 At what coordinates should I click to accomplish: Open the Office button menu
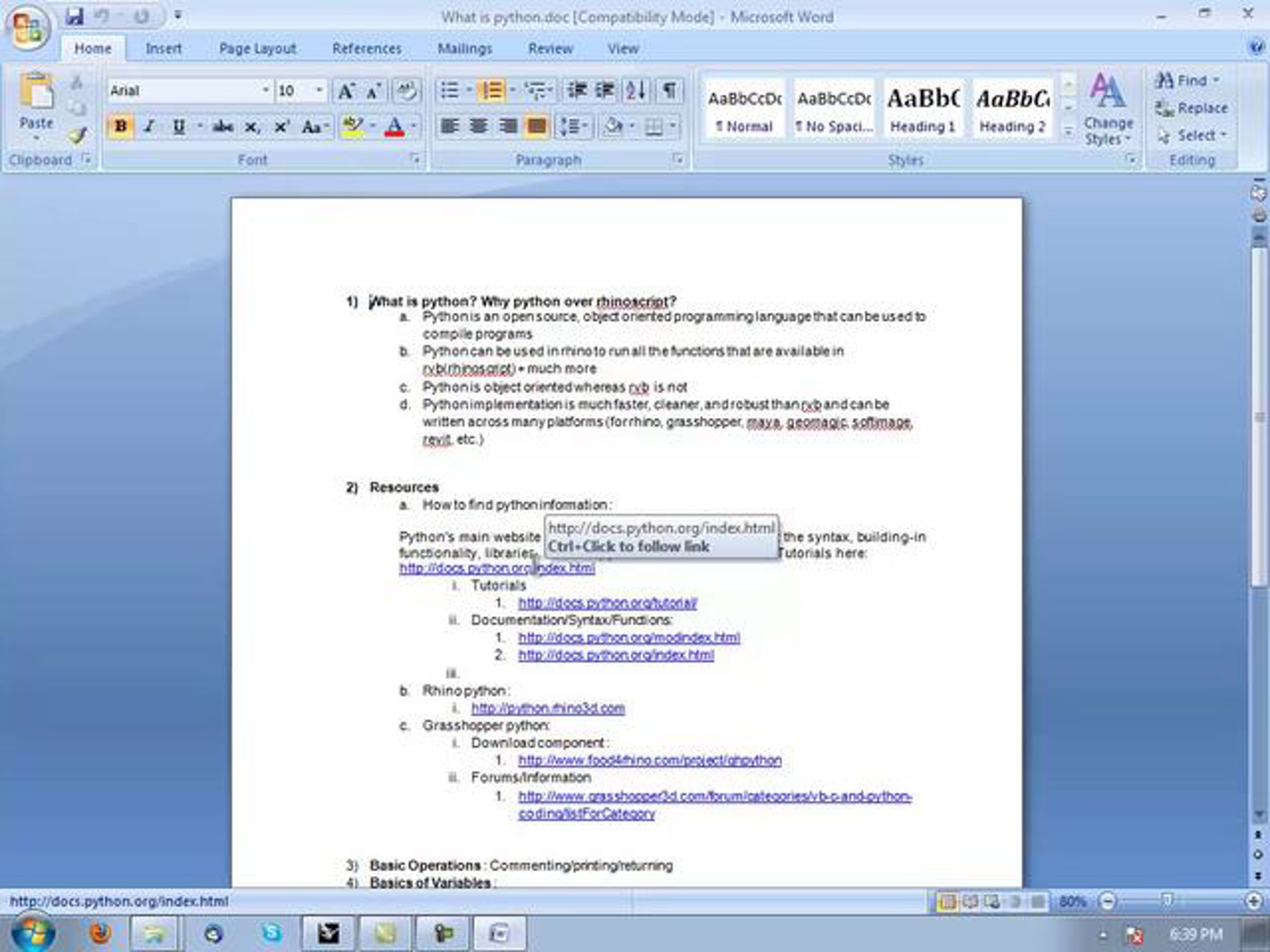(x=29, y=27)
